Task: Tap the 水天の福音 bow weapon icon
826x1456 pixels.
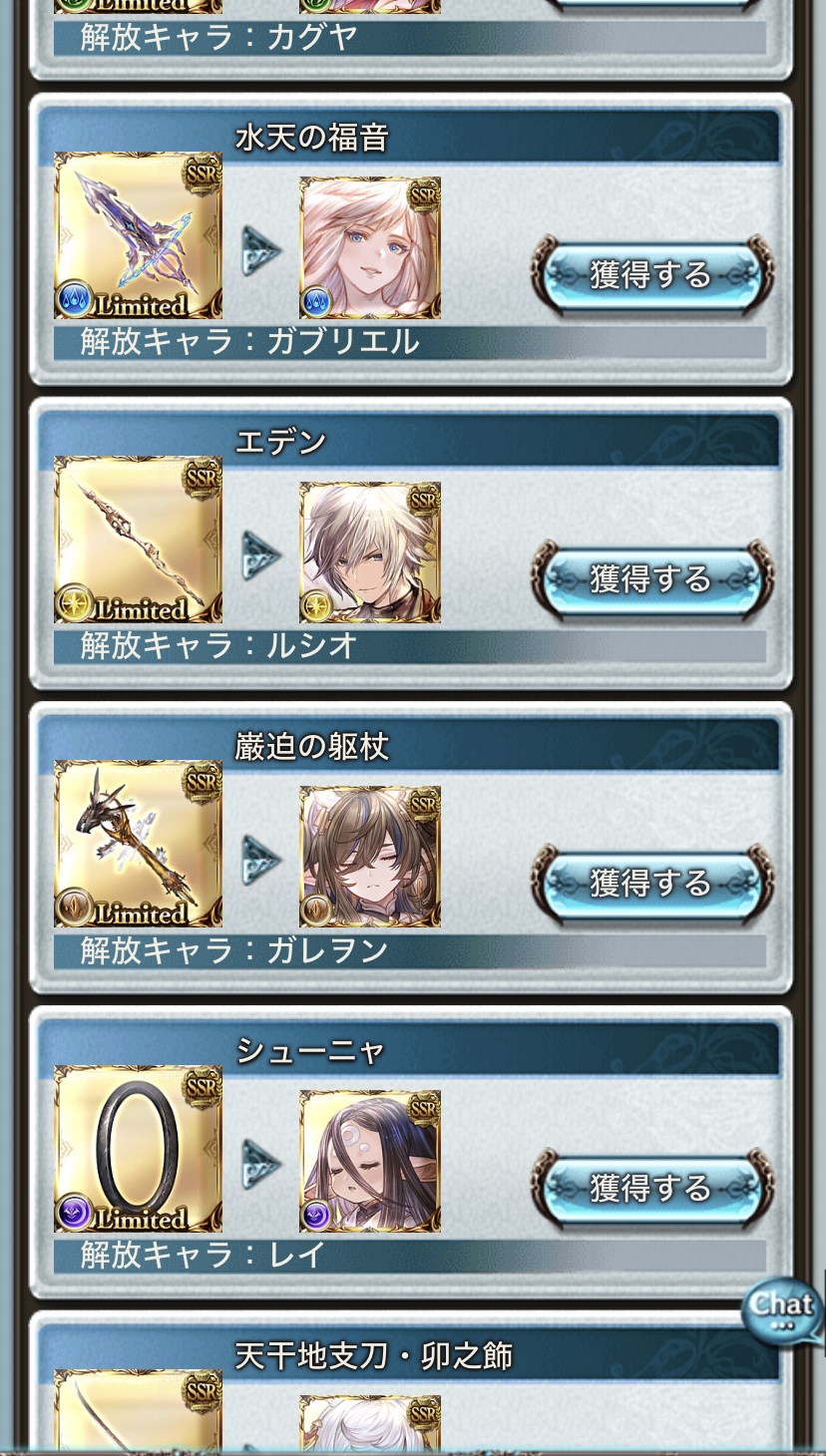Action: [x=138, y=235]
